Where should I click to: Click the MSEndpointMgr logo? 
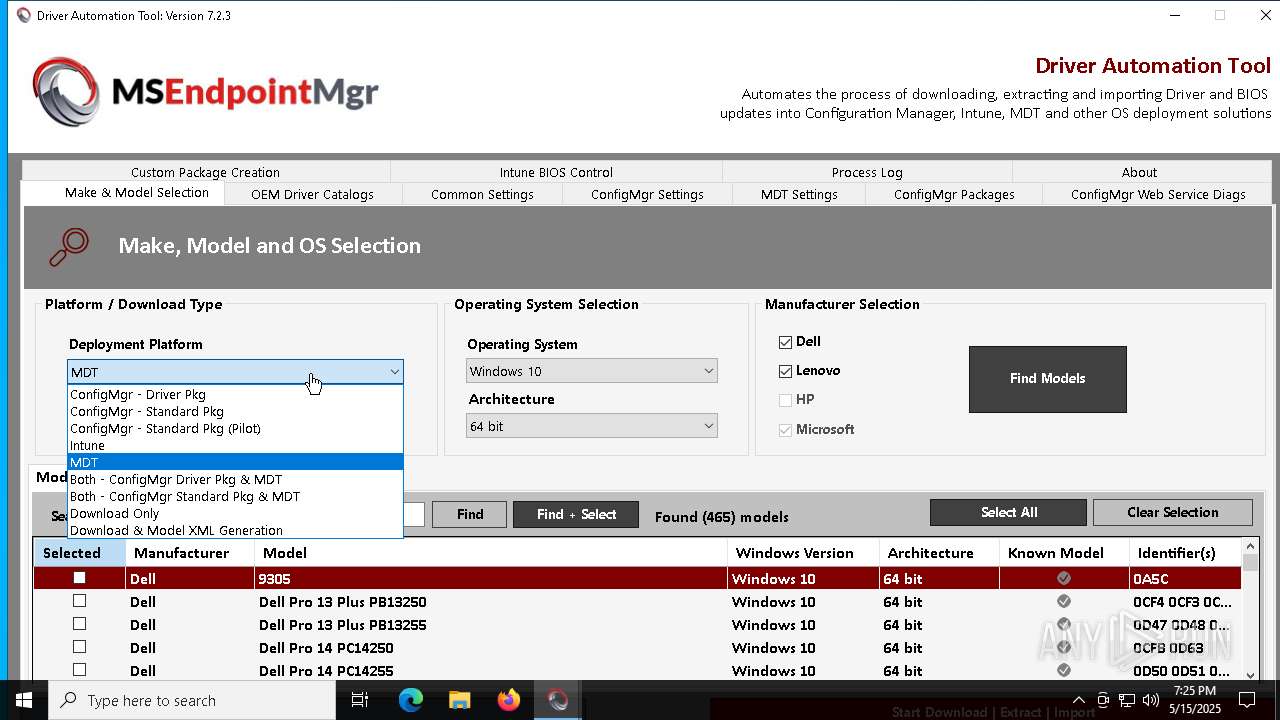pyautogui.click(x=205, y=92)
